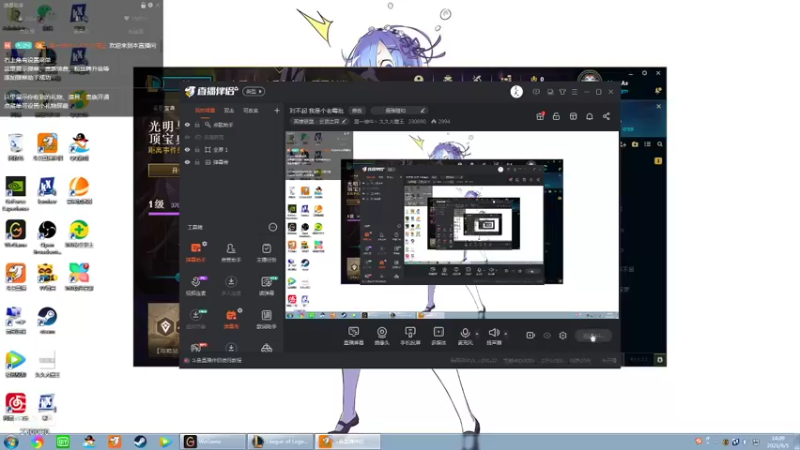Image resolution: width=800 pixels, height=450 pixels.
Task: Dismiss the League client banner with its X
Action: pos(659,106)
